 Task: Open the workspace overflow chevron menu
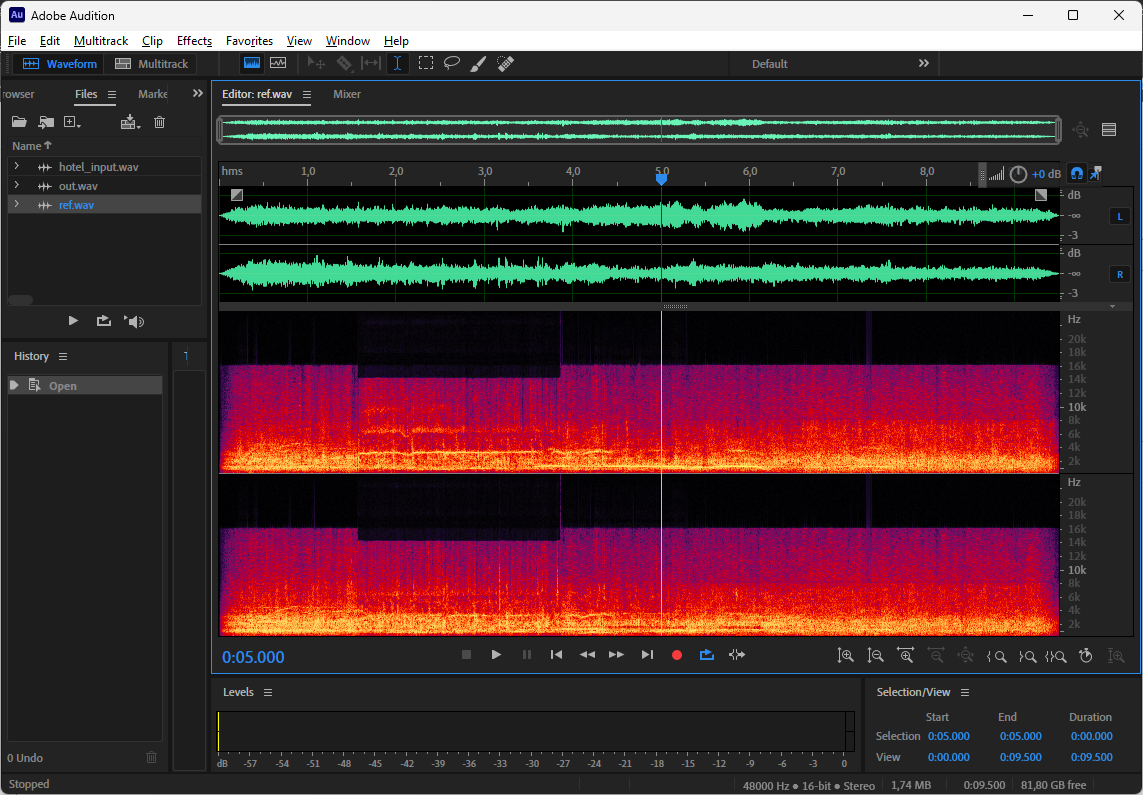923,63
